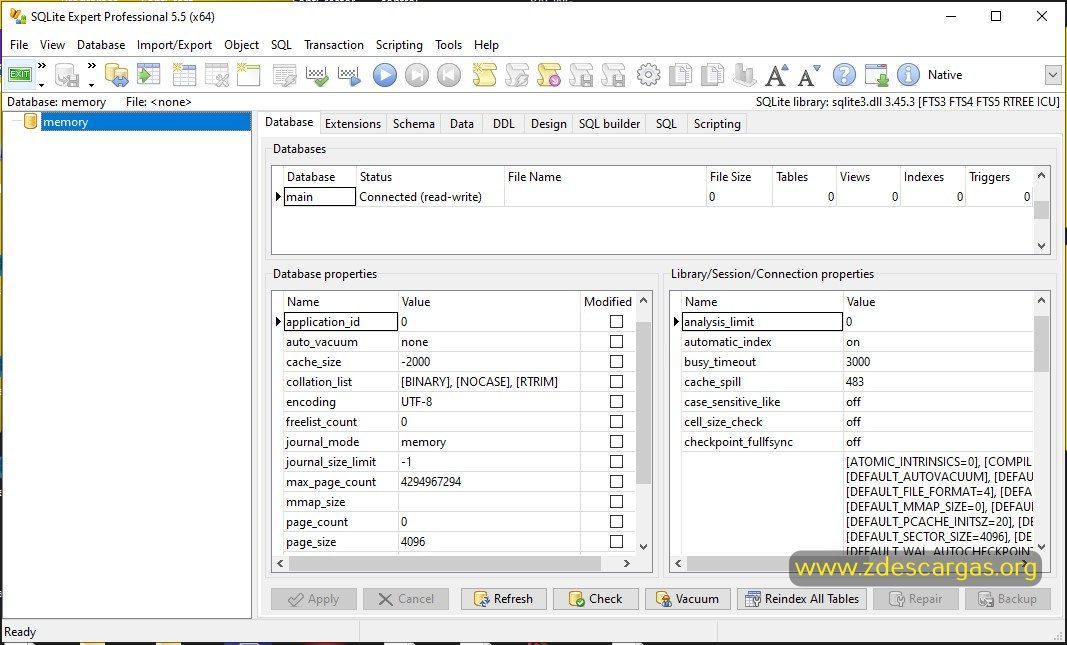Screen dimensions: 1067x645
Task: Click the import table icon with green arrow
Action: tap(148, 75)
